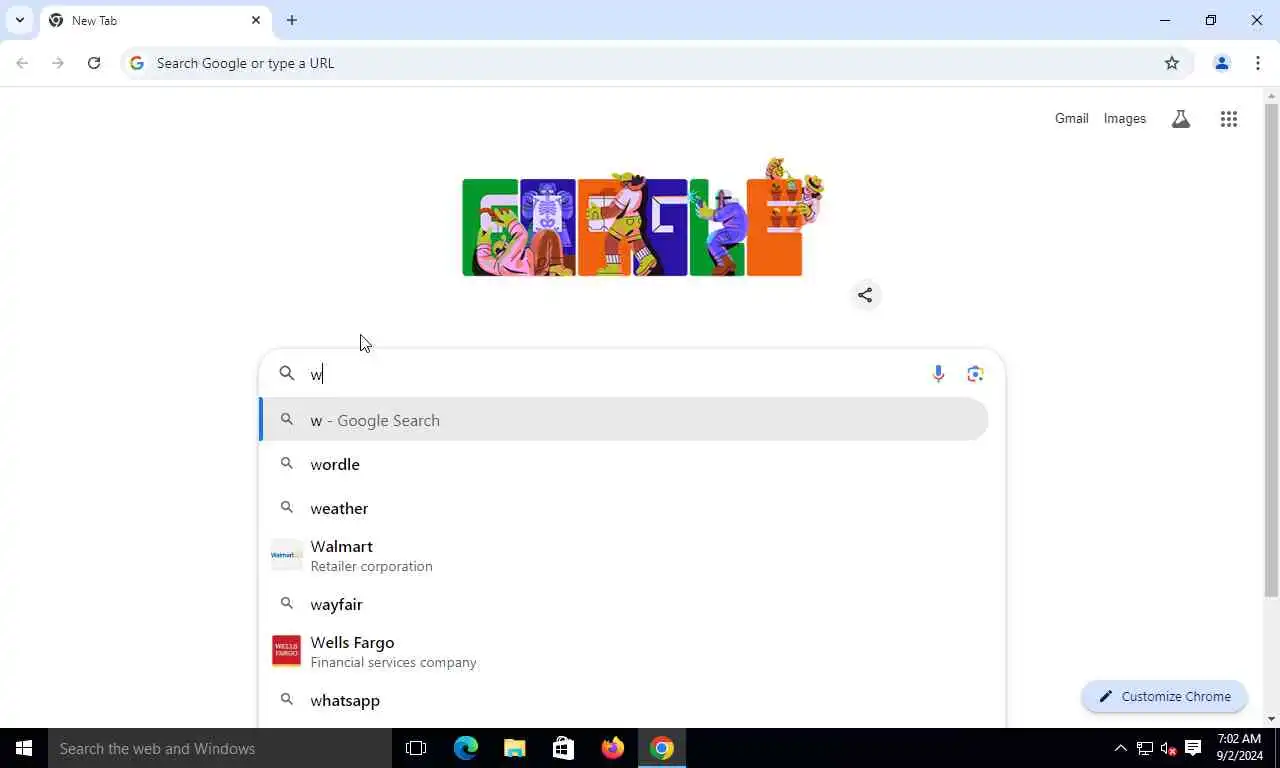Open Google Lens image search icon
1280x768 pixels.
point(976,374)
